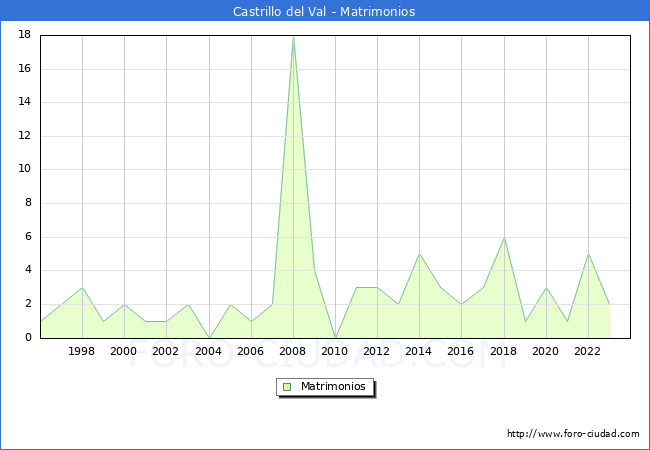Click the 2014 x-axis year label
The image size is (650, 450).
click(x=419, y=351)
